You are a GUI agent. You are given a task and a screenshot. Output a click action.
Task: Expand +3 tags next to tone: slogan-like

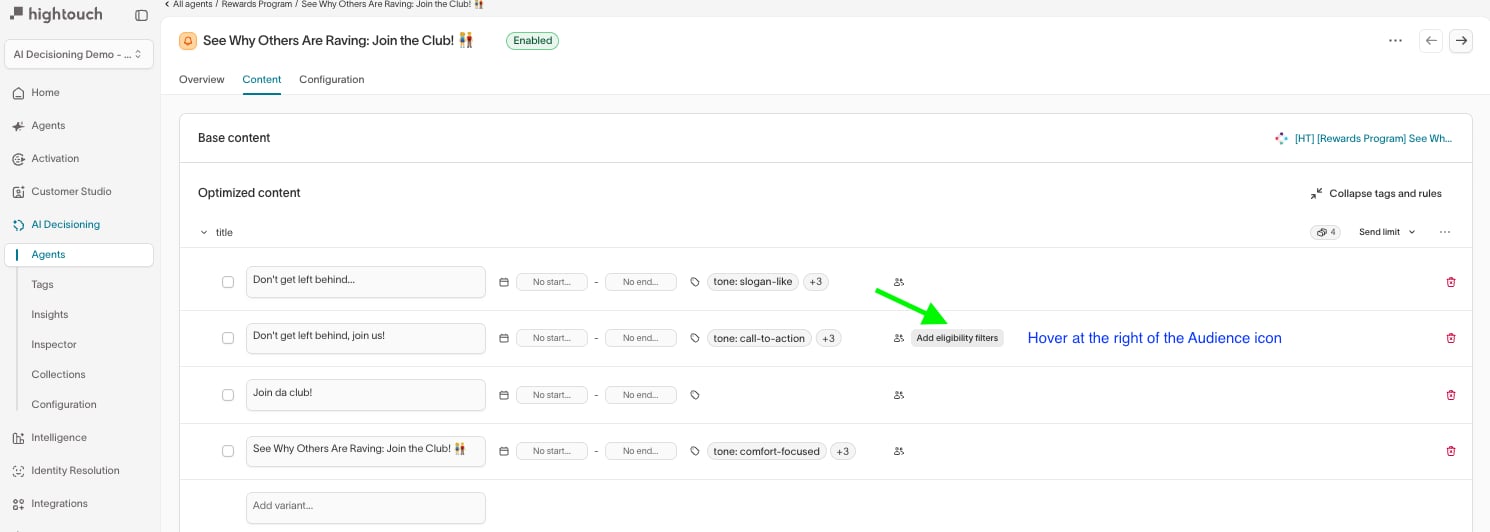tap(816, 282)
